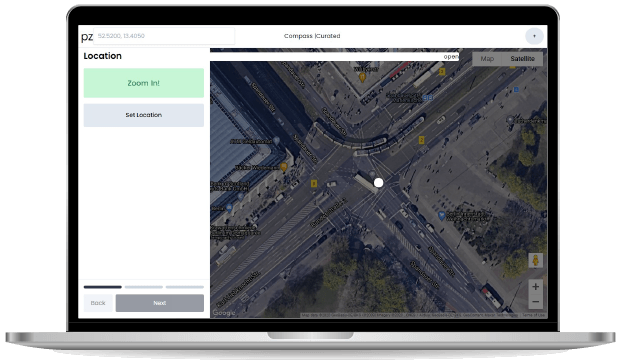The height and width of the screenshot is (361, 621).
Task: Zoom in with the plus map control
Action: (535, 287)
